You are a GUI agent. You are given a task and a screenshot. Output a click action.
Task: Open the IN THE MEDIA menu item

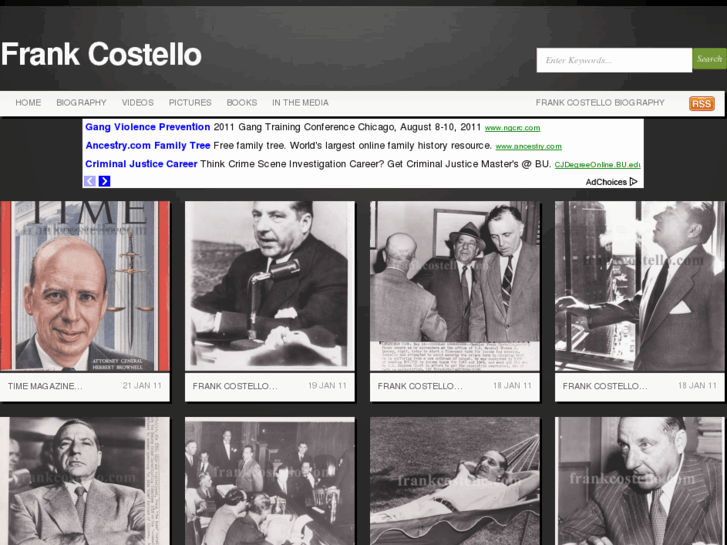300,103
